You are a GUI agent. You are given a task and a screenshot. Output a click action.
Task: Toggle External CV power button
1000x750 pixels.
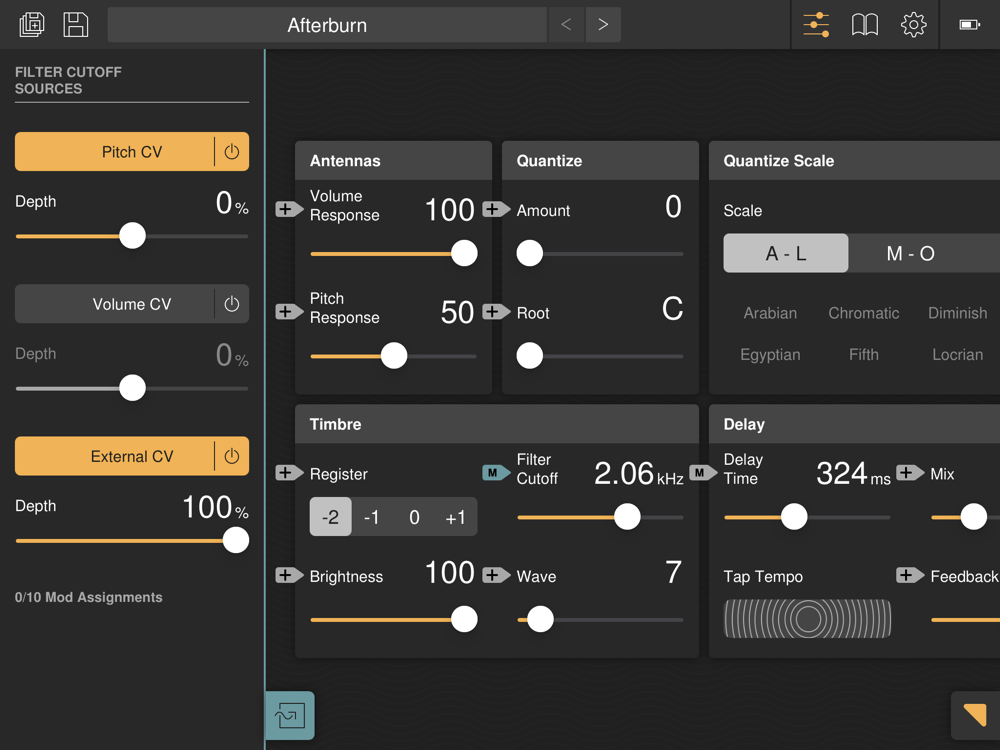tap(232, 457)
